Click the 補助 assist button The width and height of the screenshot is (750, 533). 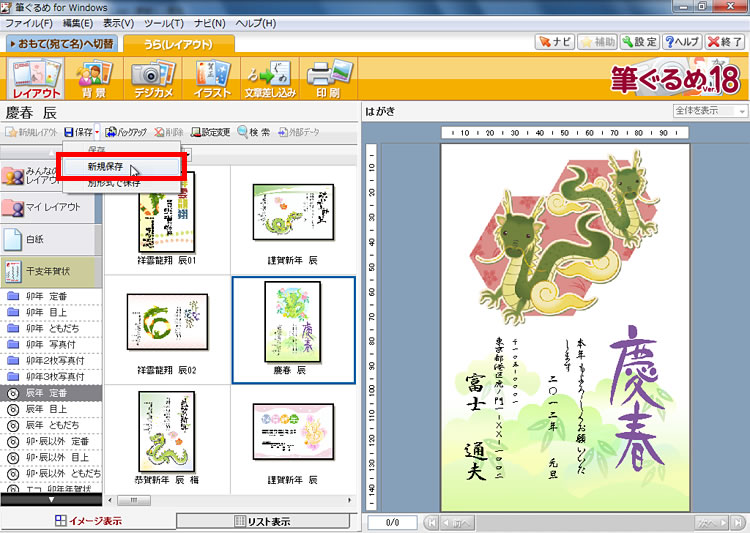597,42
